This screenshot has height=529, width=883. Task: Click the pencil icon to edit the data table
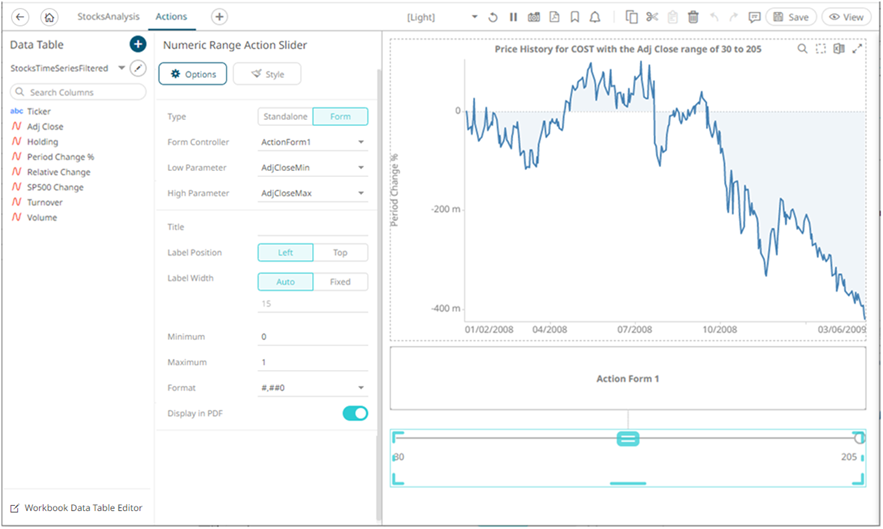(138, 68)
